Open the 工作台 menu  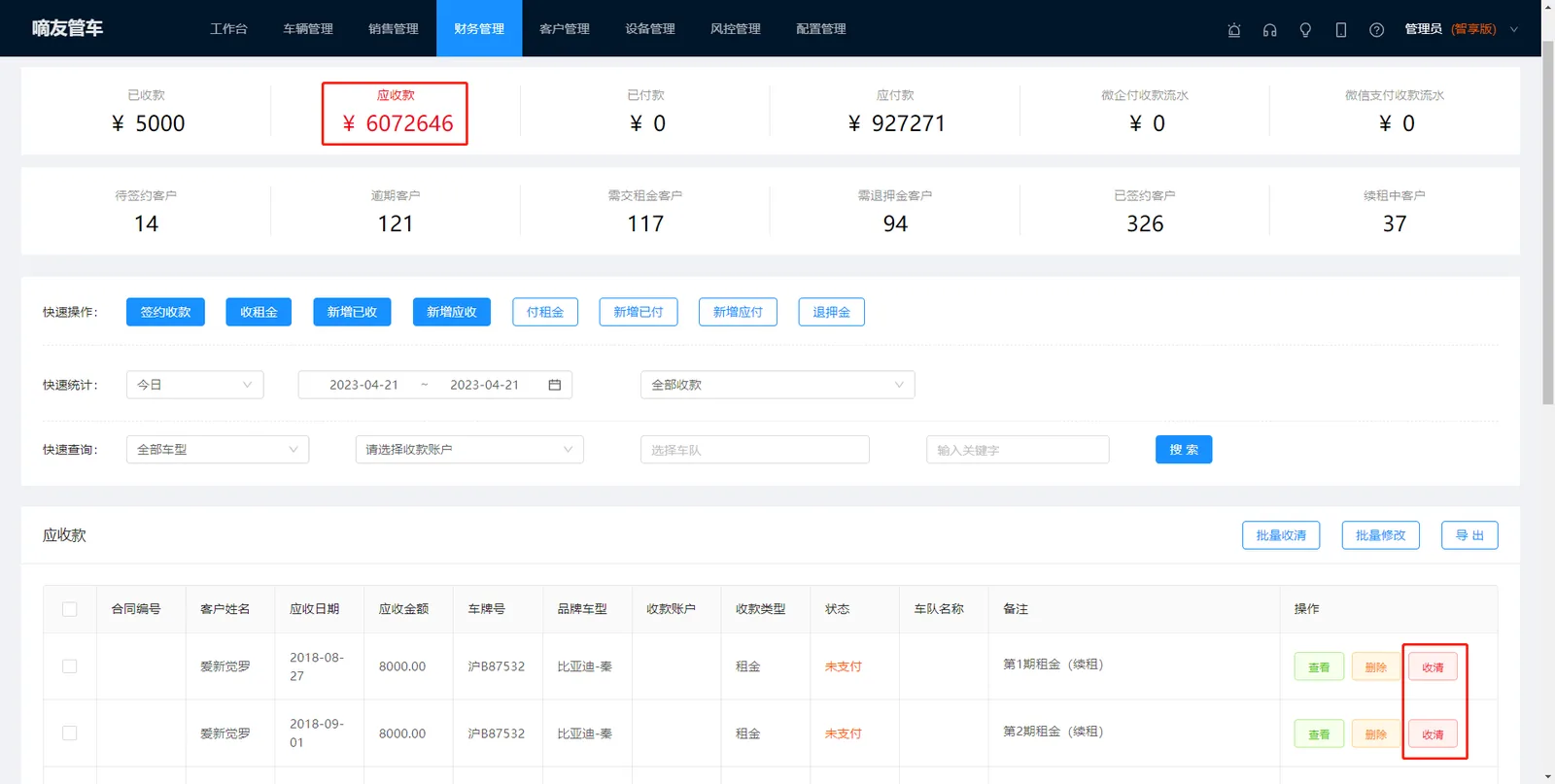[x=228, y=28]
